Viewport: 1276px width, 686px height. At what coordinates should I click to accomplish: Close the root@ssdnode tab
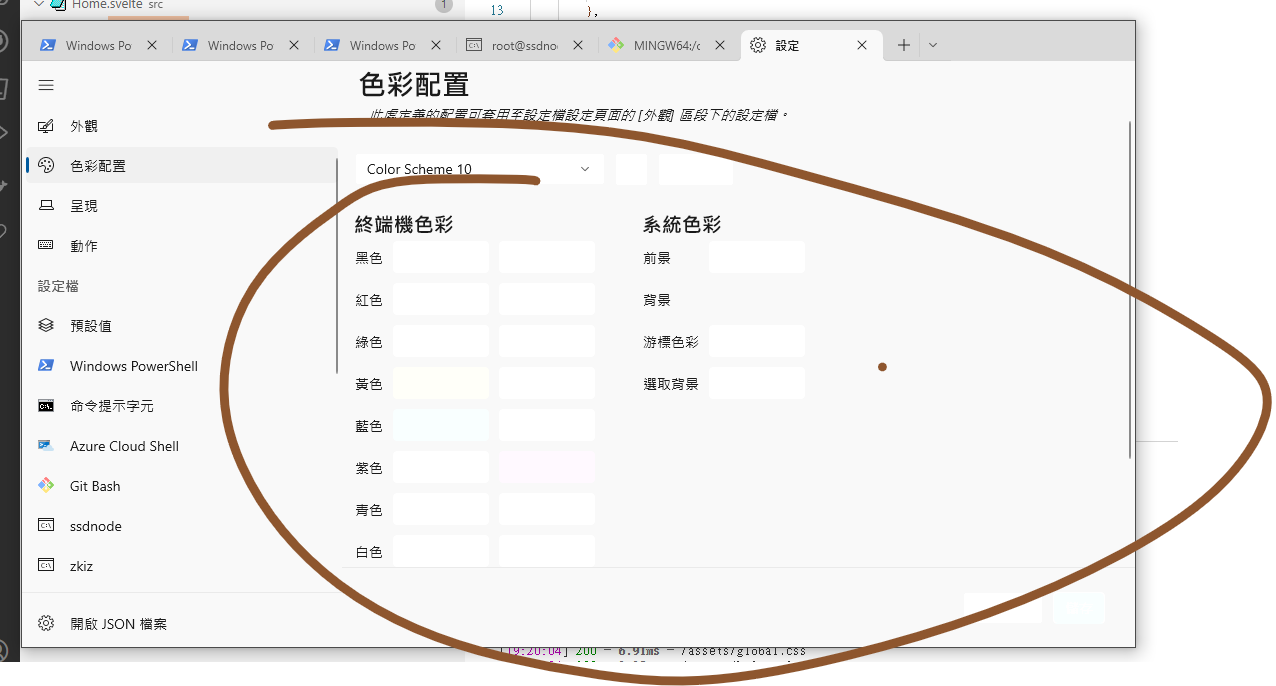pos(578,45)
